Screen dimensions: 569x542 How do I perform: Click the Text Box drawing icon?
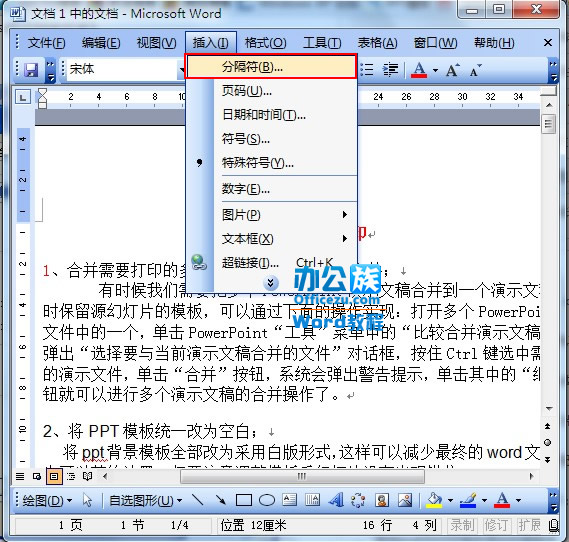tap(290, 500)
